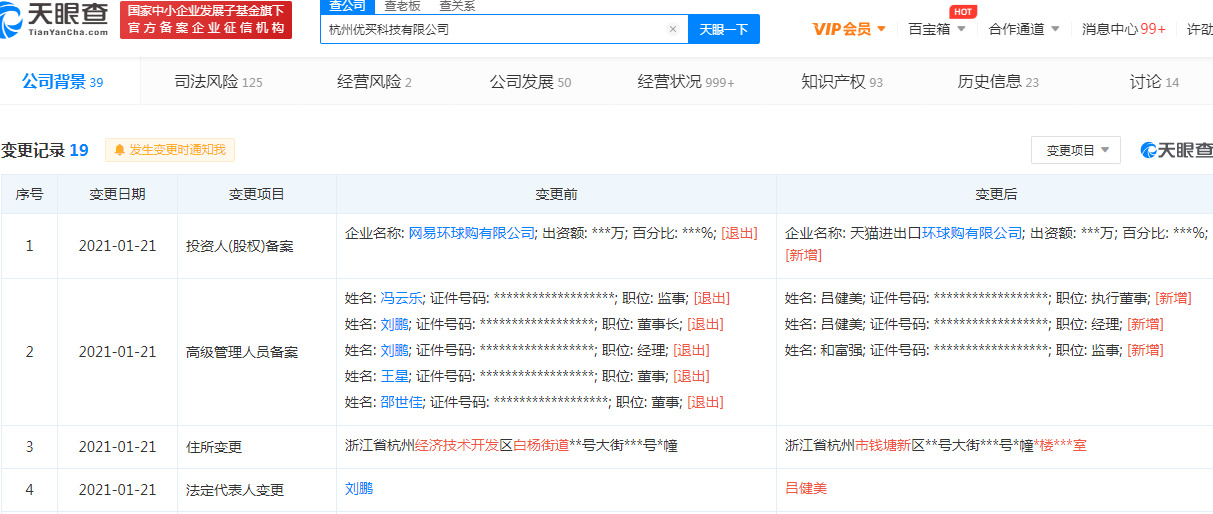The height and width of the screenshot is (514, 1213).
Task: Open 消息中心 notifications
Action: (x=1123, y=29)
